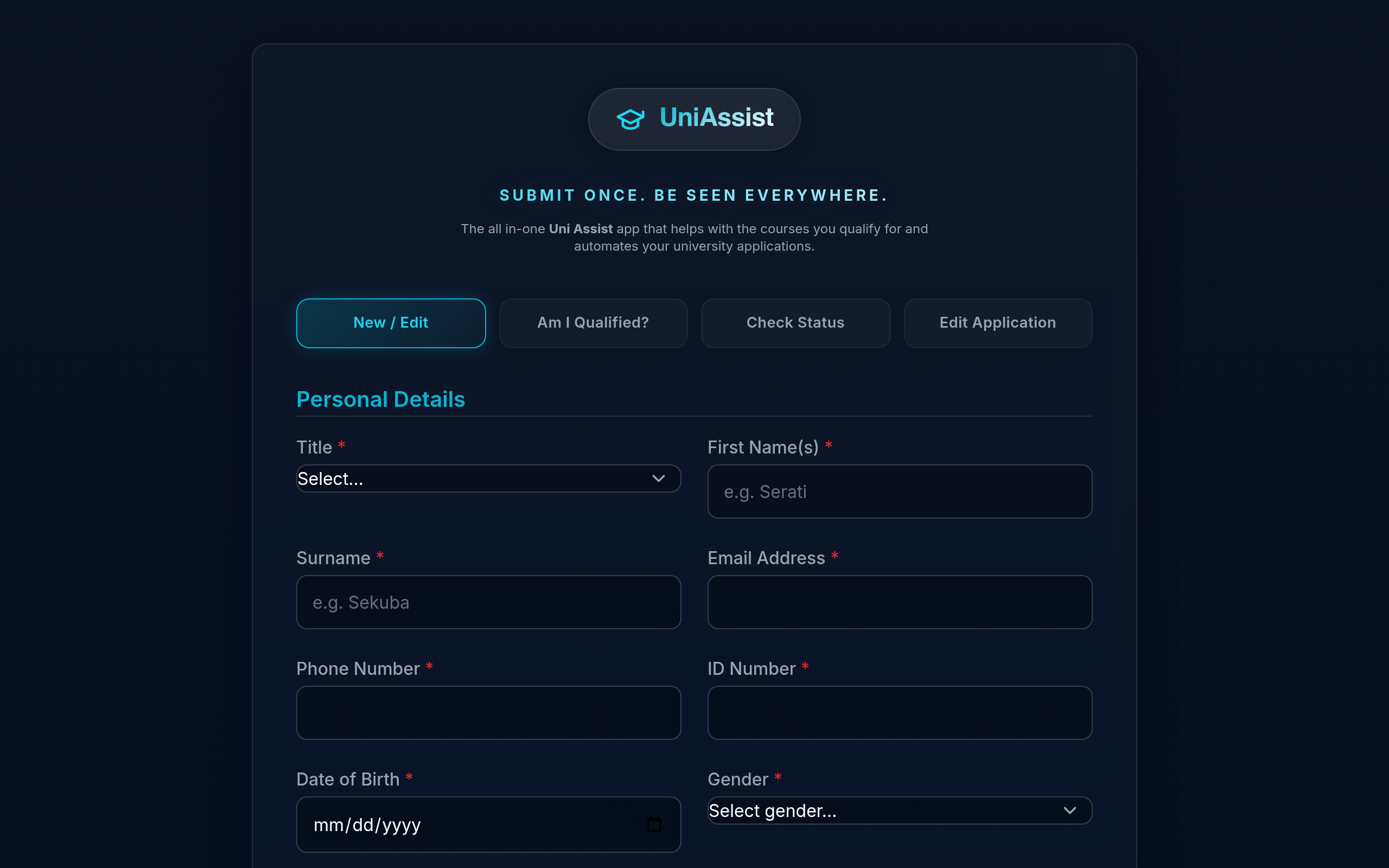
Task: Click the Phone Number input field
Action: [488, 712]
